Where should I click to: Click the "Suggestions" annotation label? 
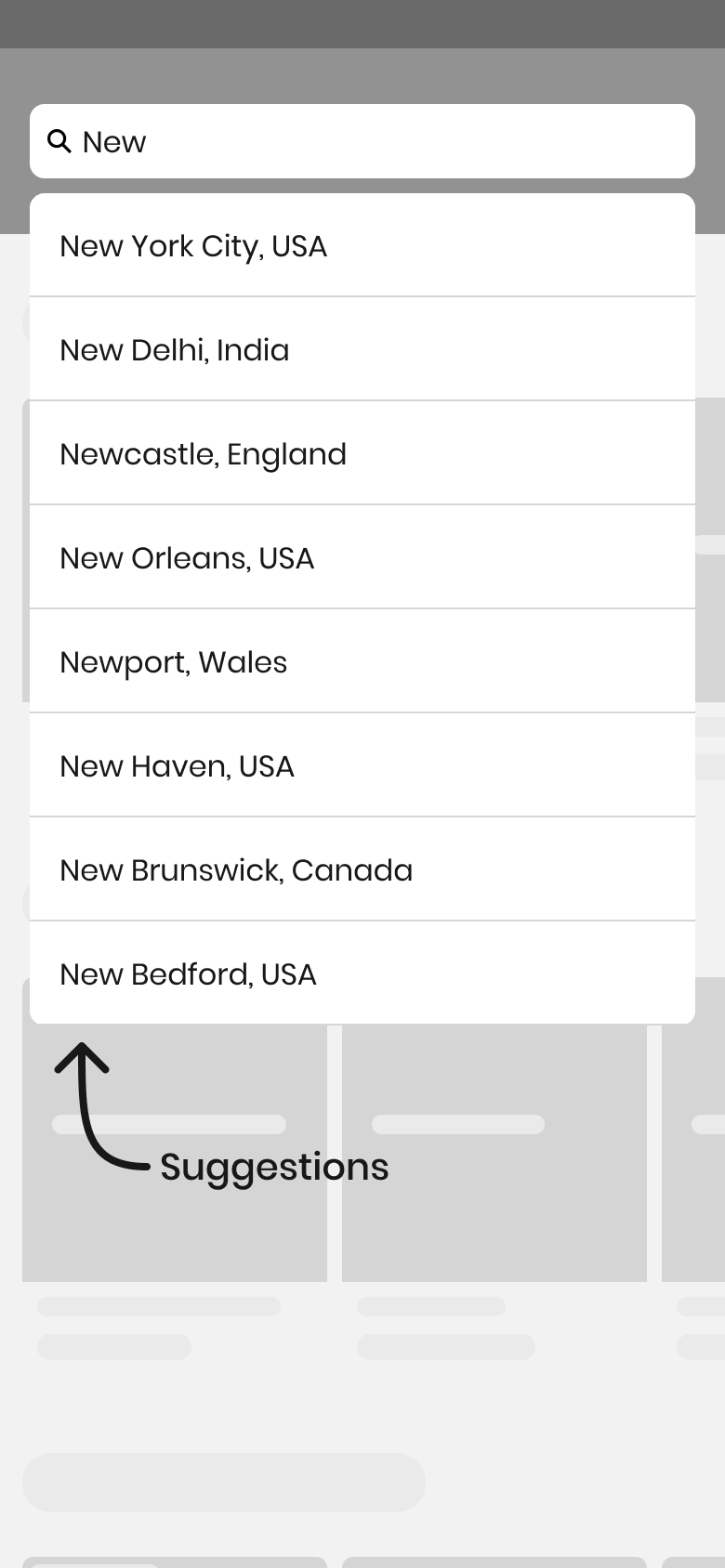point(274,1167)
